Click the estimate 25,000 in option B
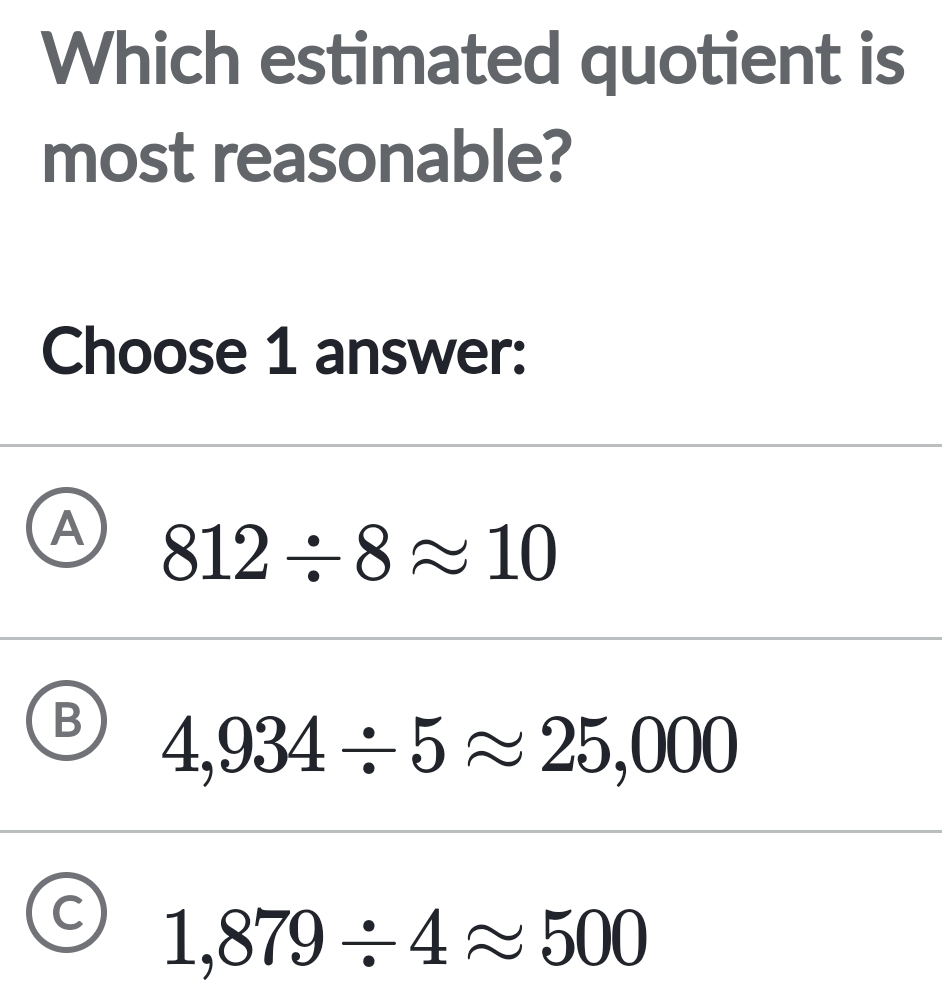This screenshot has height=1007, width=942. (639, 748)
